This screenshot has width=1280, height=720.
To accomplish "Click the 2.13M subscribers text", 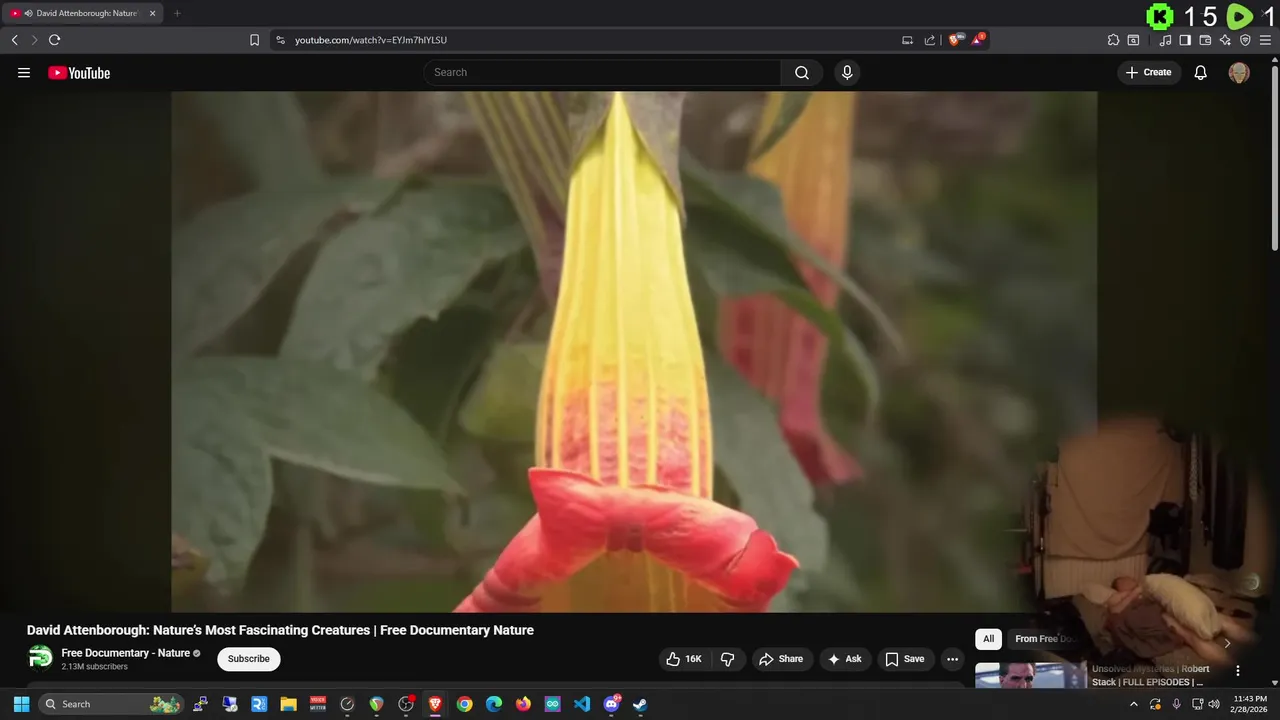I will pyautogui.click(x=95, y=667).
